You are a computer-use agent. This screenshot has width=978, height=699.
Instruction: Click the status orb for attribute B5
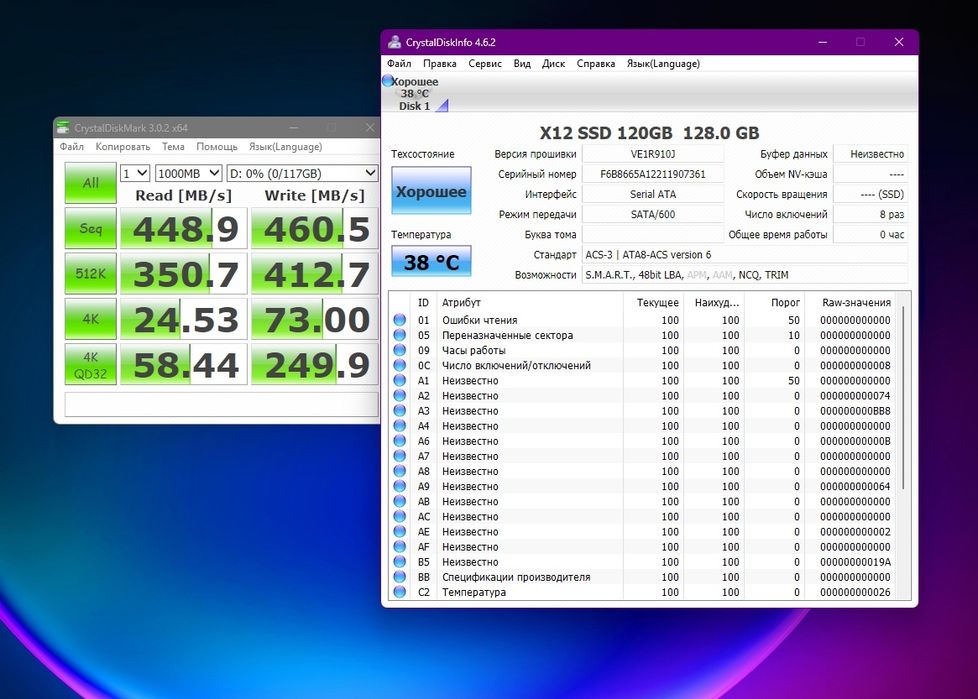(400, 562)
